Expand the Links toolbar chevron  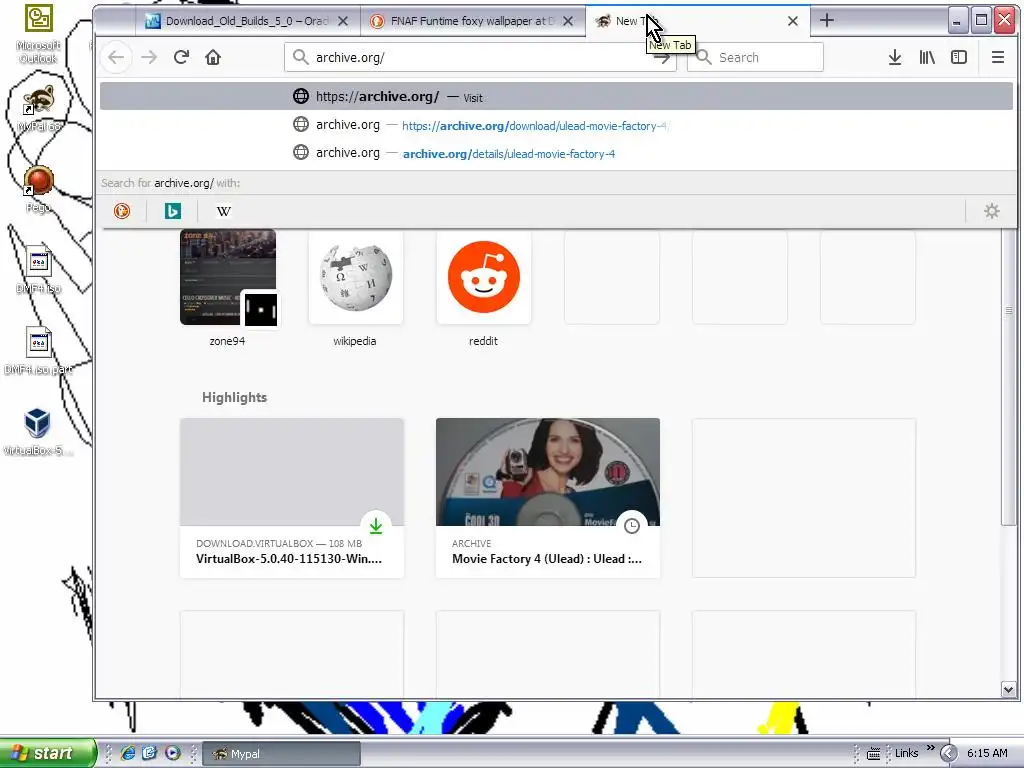[x=930, y=748]
